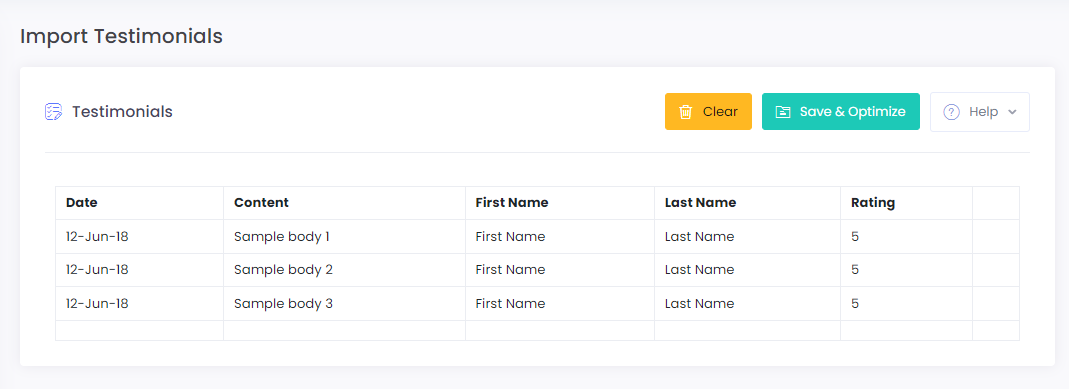Image resolution: width=1069 pixels, height=389 pixels.
Task: Click First Name cell in Sample body 2 row
Action: point(560,270)
